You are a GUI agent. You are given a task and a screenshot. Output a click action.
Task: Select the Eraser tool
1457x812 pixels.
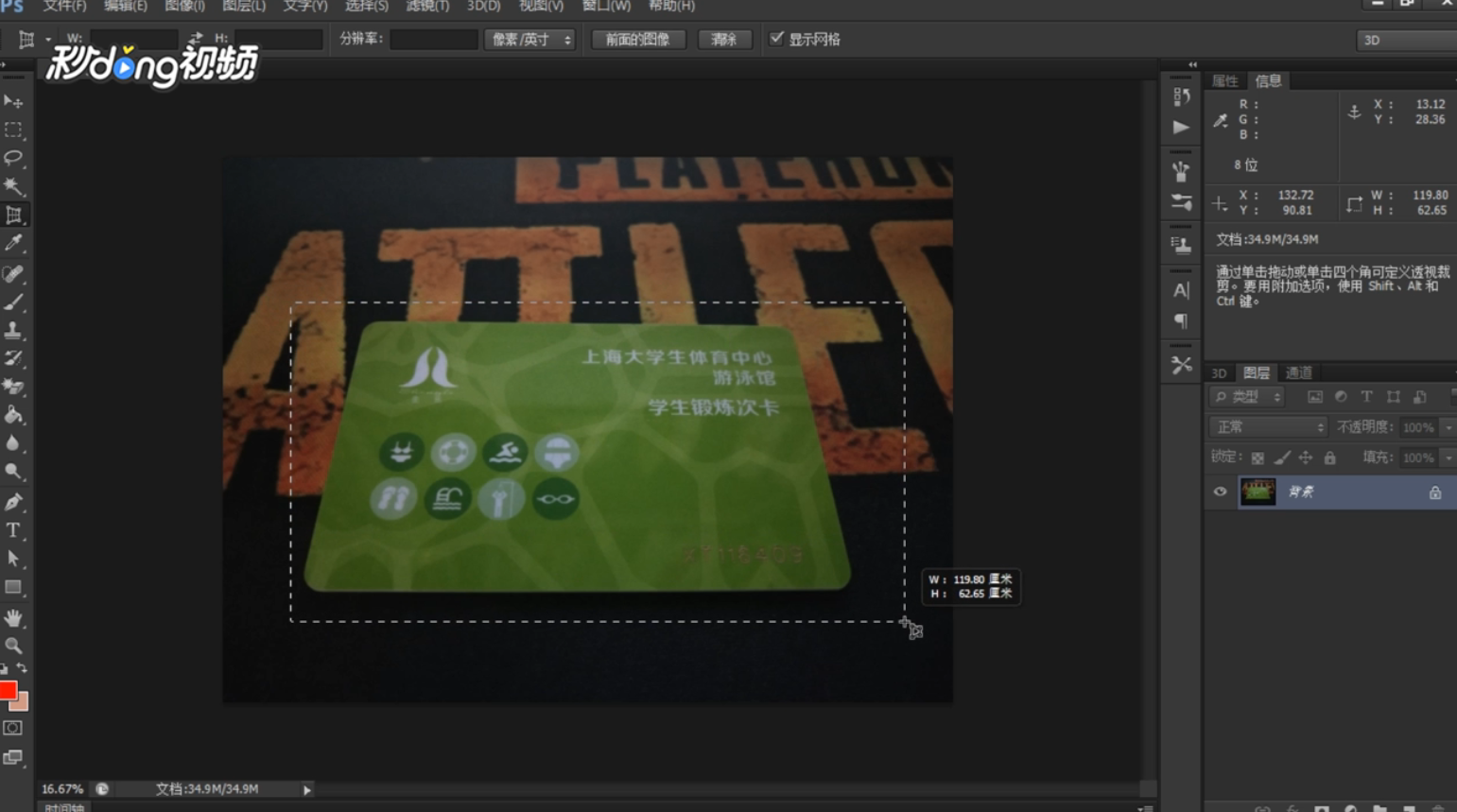tap(13, 387)
